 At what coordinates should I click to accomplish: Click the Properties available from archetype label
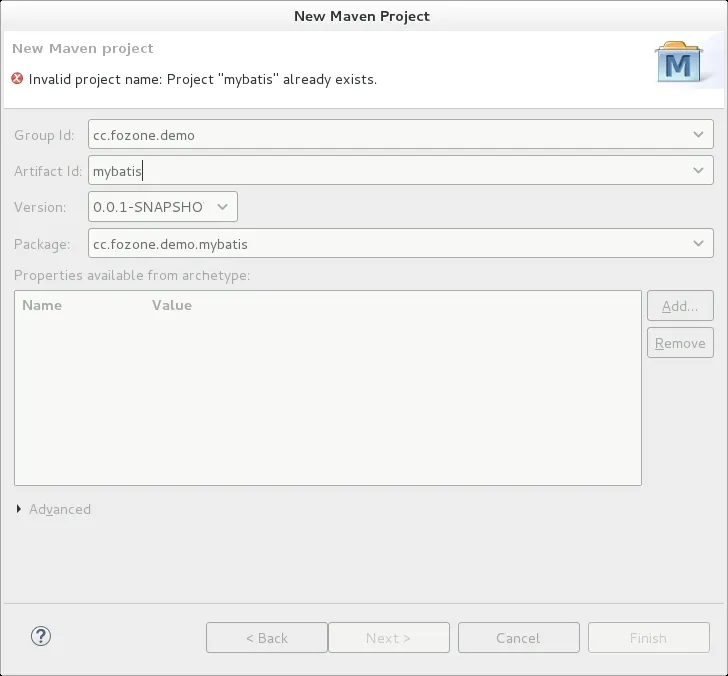click(132, 275)
